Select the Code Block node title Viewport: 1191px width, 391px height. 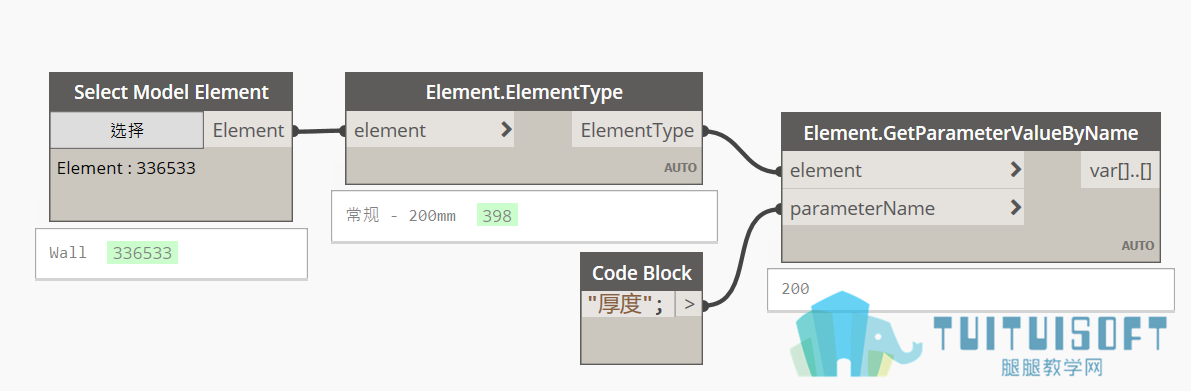pyautogui.click(x=642, y=273)
